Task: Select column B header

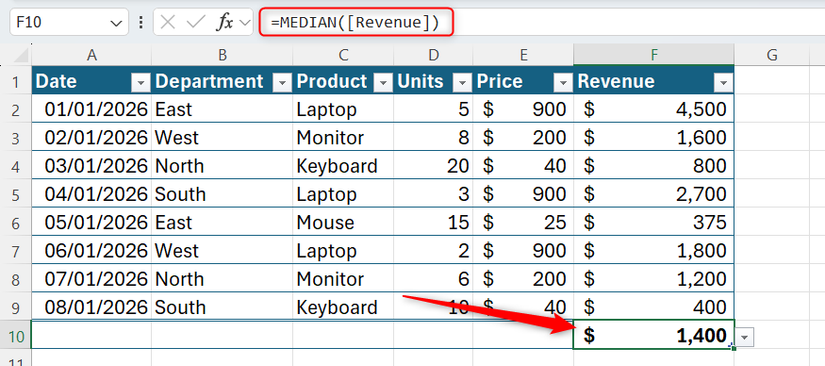Action: click(222, 55)
